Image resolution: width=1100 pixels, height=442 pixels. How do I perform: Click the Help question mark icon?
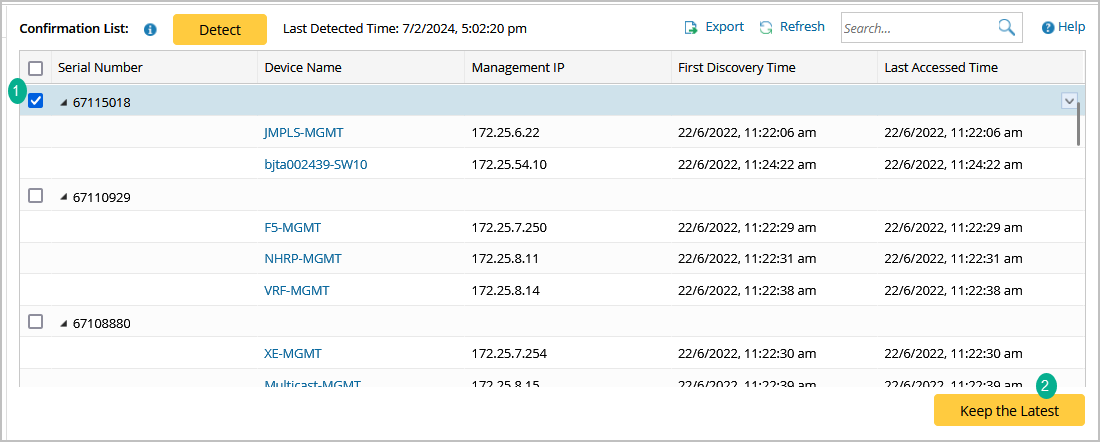coord(1048,28)
